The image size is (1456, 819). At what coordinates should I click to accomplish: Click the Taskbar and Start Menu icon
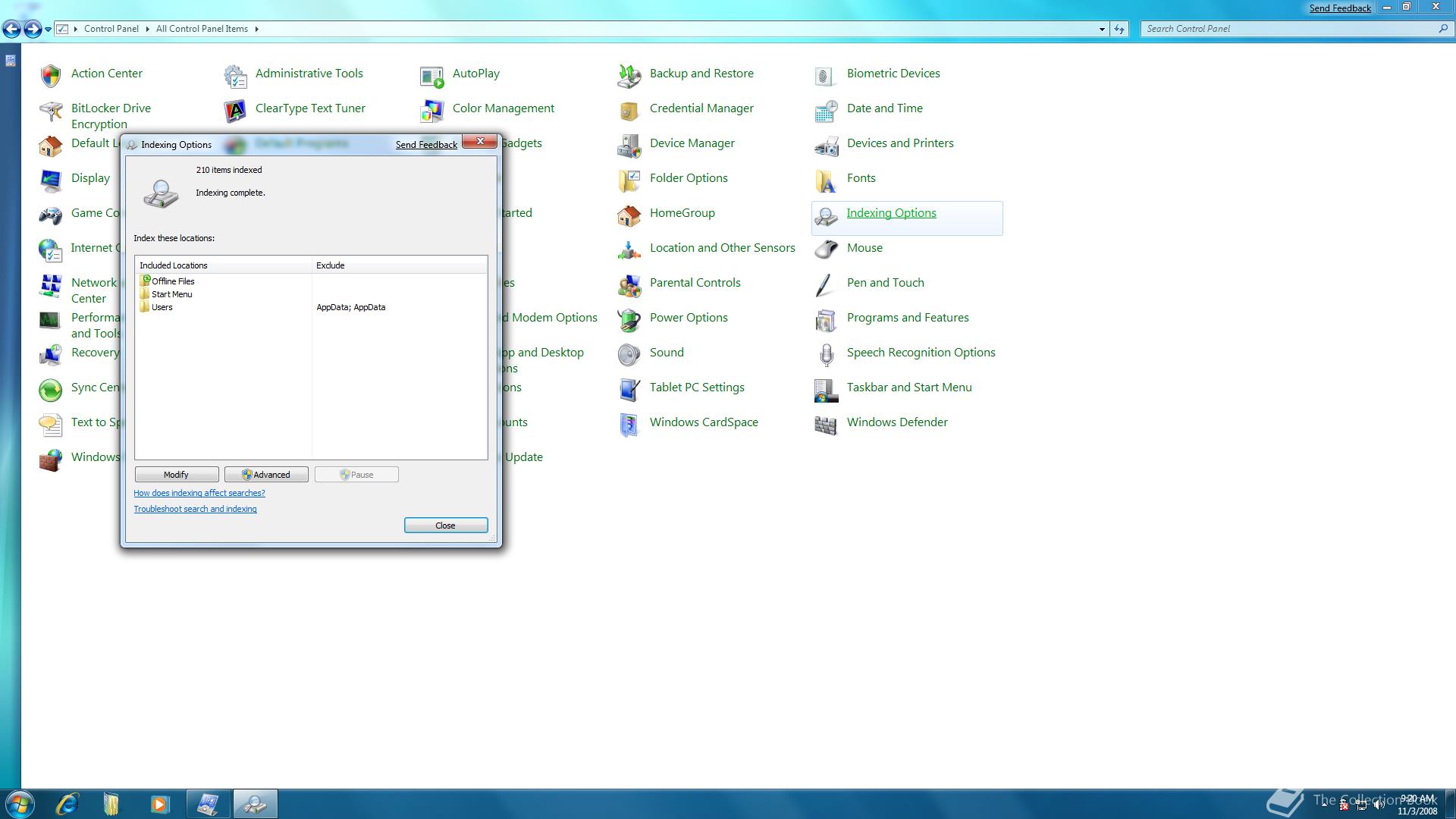click(827, 390)
